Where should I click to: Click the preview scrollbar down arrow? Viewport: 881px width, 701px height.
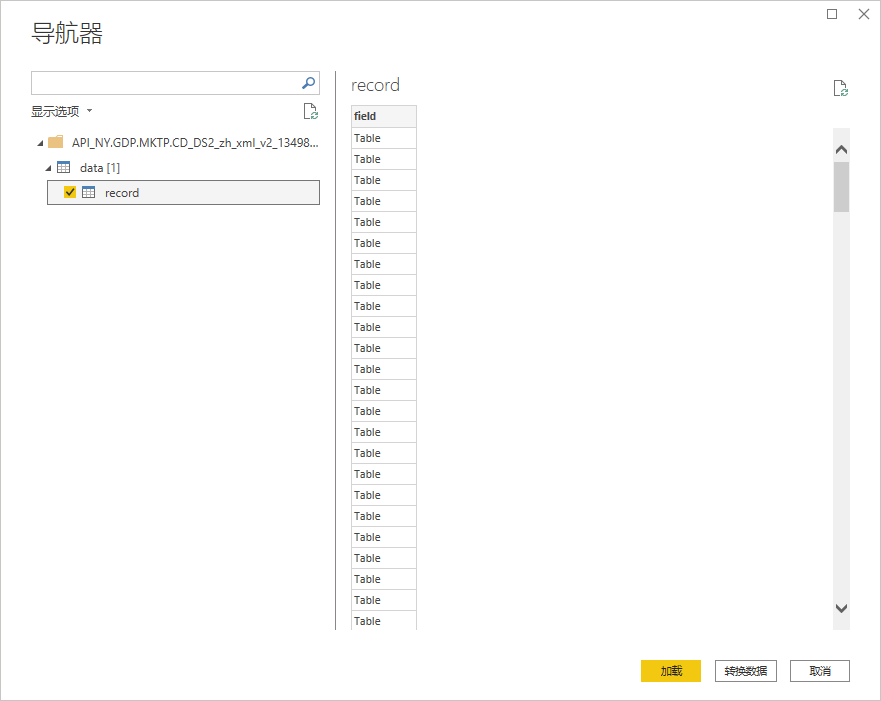[841, 608]
